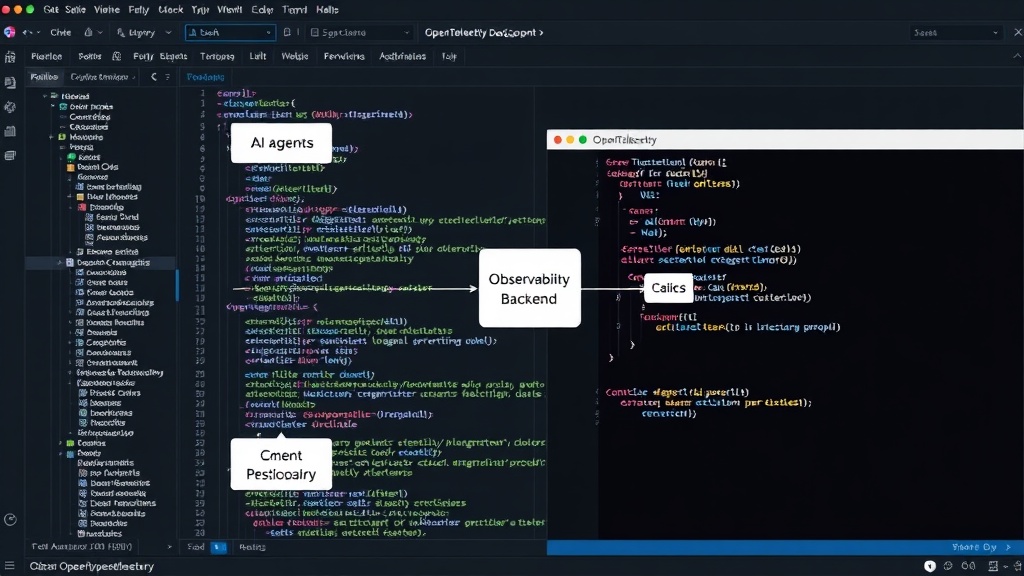Click the layout icon in bottom-right status
This screenshot has height=576, width=1024.
tap(993, 566)
